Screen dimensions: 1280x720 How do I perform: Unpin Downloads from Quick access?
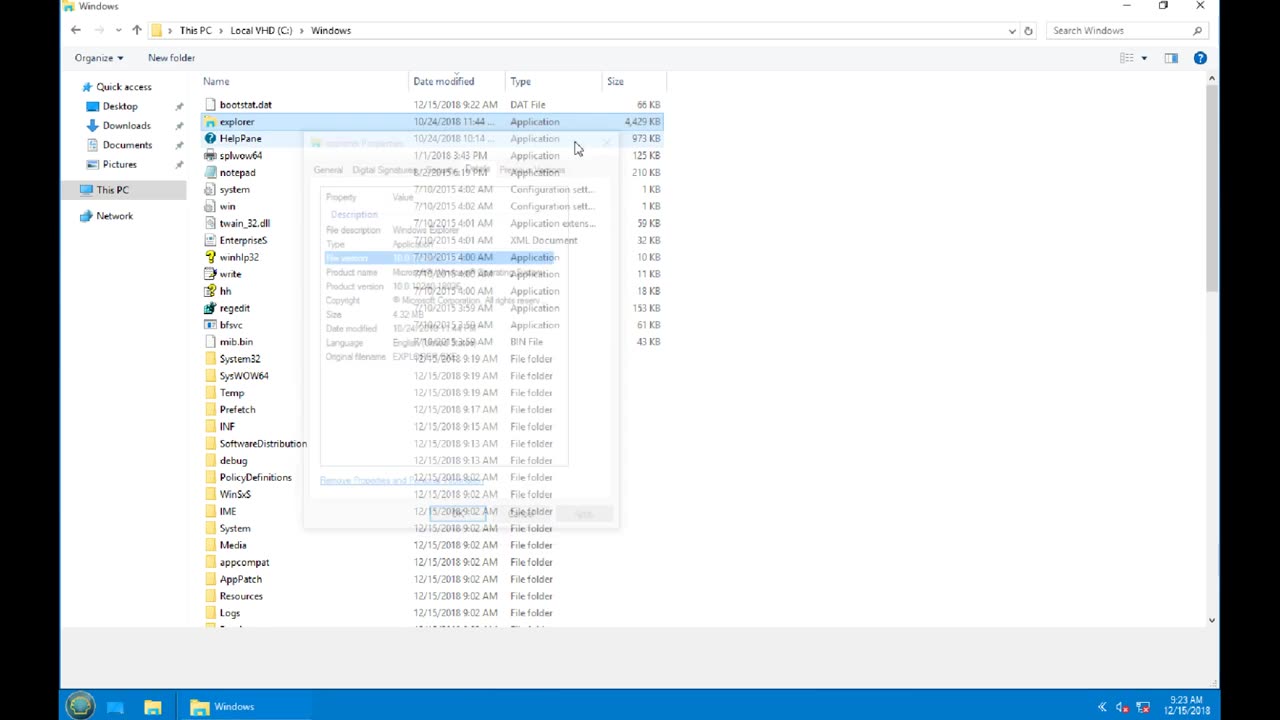[x=179, y=125]
